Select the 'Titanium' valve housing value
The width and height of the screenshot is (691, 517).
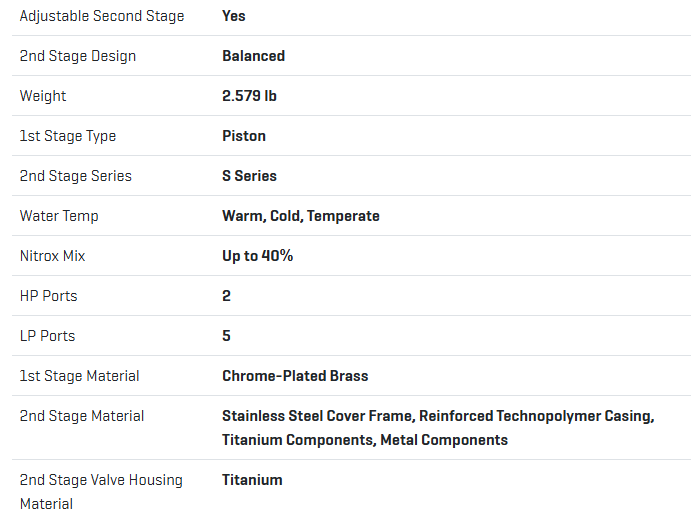[252, 480]
